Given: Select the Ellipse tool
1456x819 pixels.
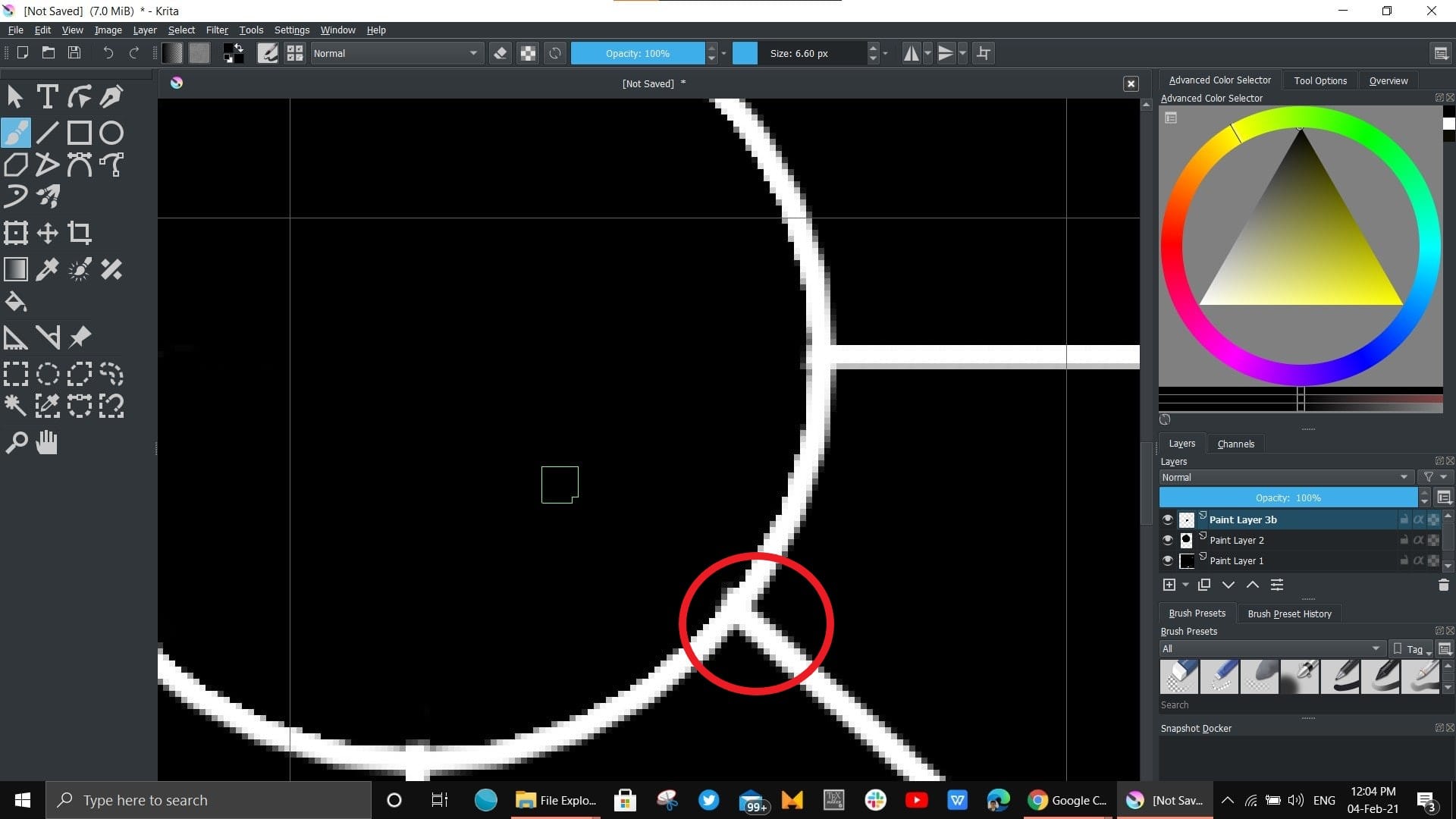Looking at the screenshot, I should pos(111,133).
